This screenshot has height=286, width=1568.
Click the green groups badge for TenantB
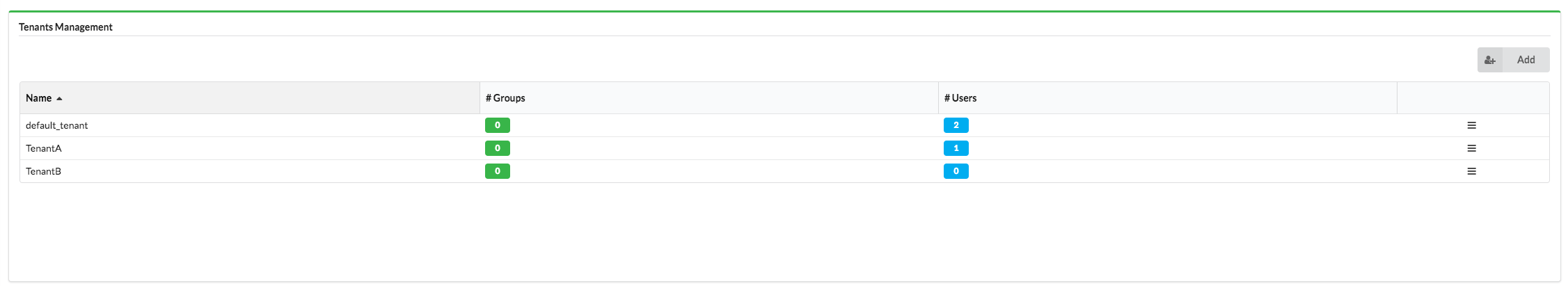point(498,171)
